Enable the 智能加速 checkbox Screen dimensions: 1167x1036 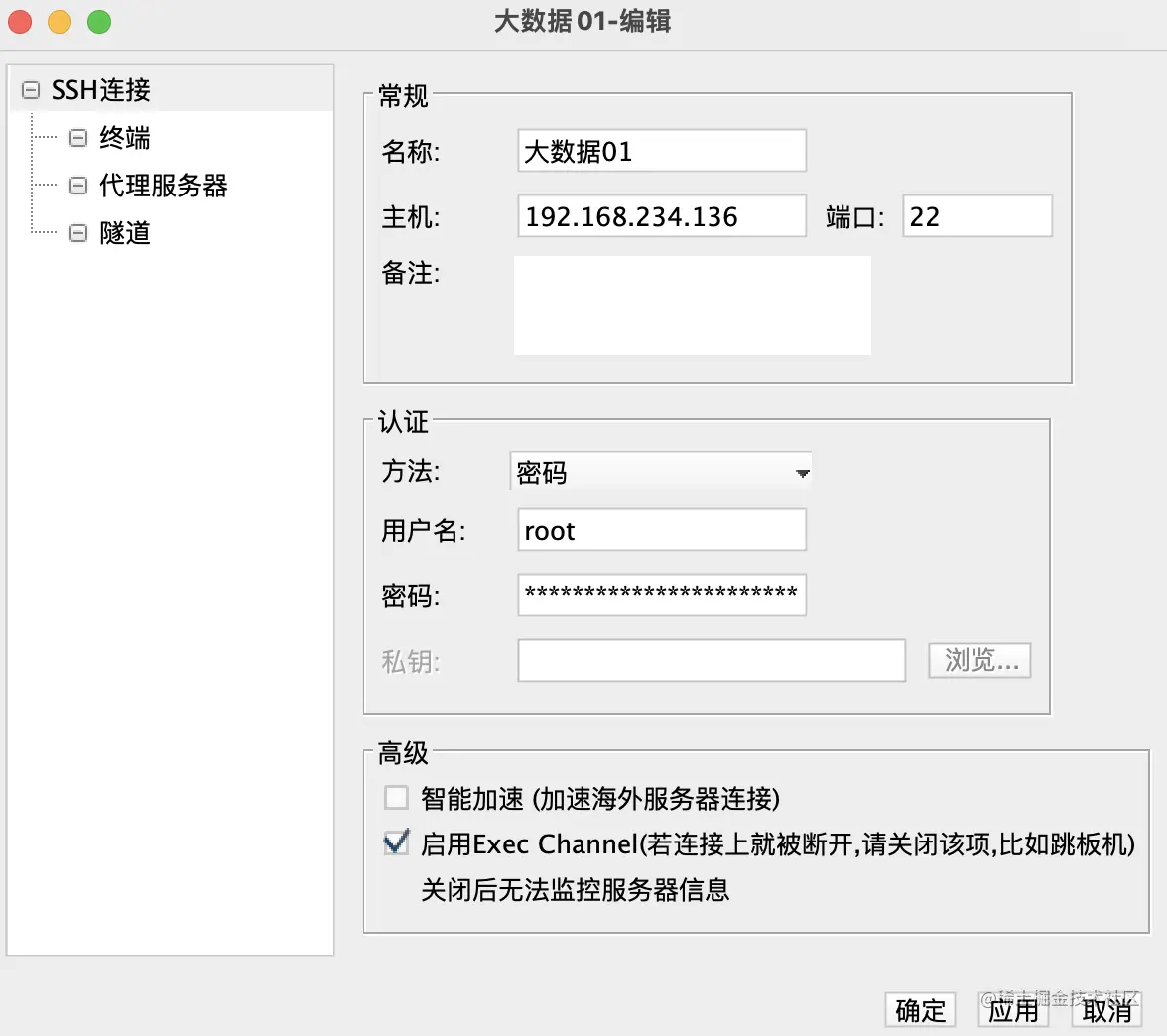(x=396, y=797)
